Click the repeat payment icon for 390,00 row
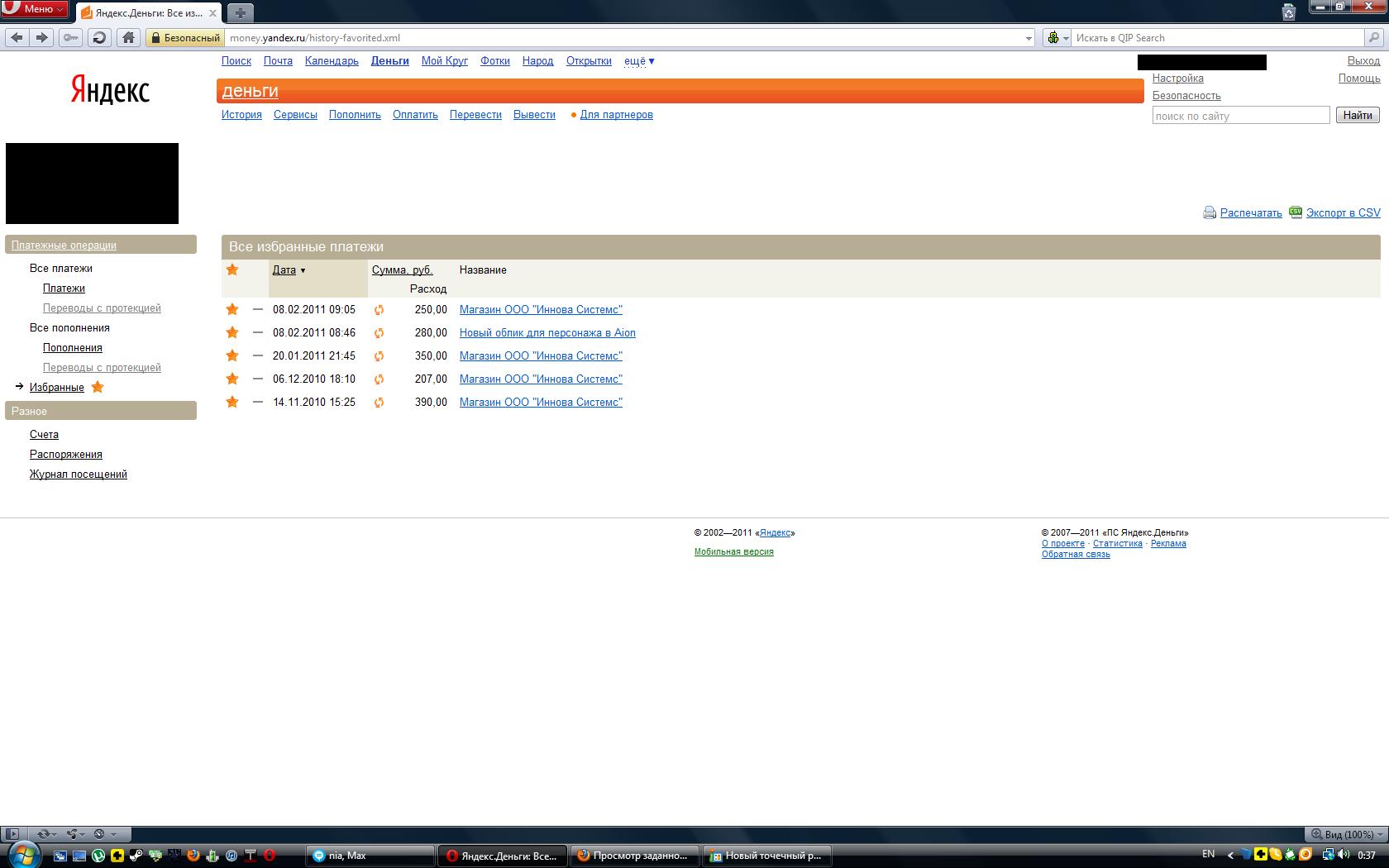 [379, 403]
